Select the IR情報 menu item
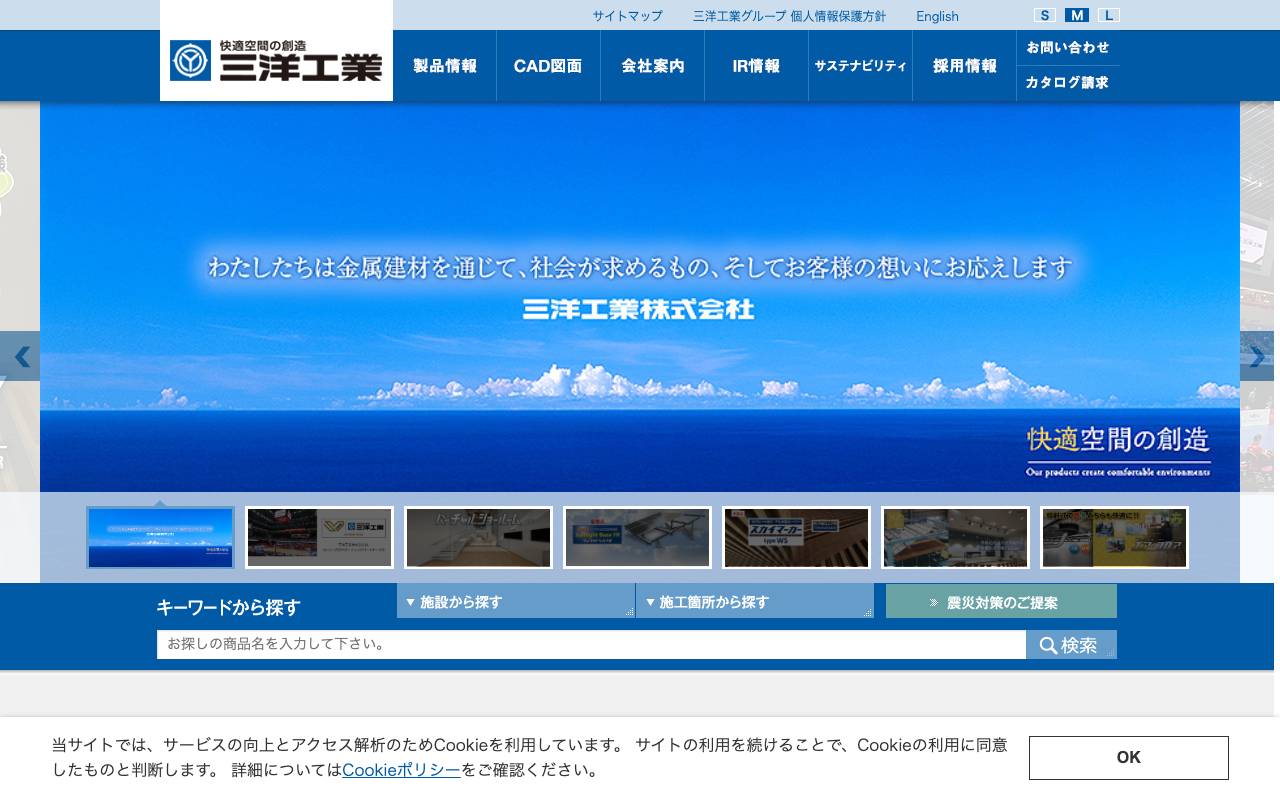Image resolution: width=1280 pixels, height=800 pixels. coord(756,65)
